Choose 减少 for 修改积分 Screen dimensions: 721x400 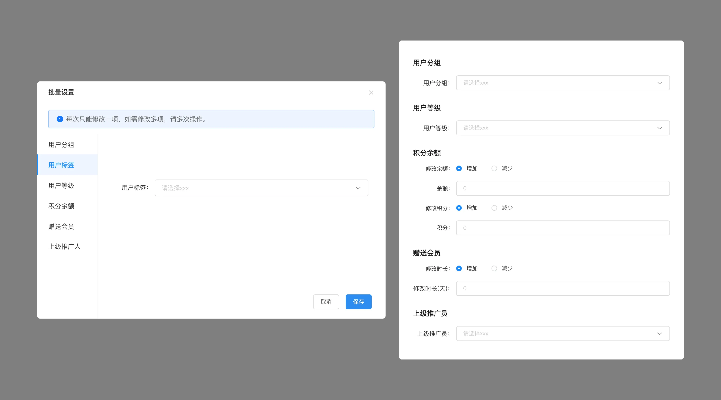tap(496, 208)
